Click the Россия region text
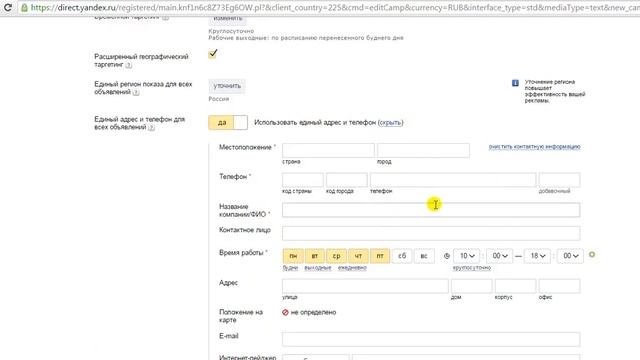640x360 pixels. click(x=219, y=99)
